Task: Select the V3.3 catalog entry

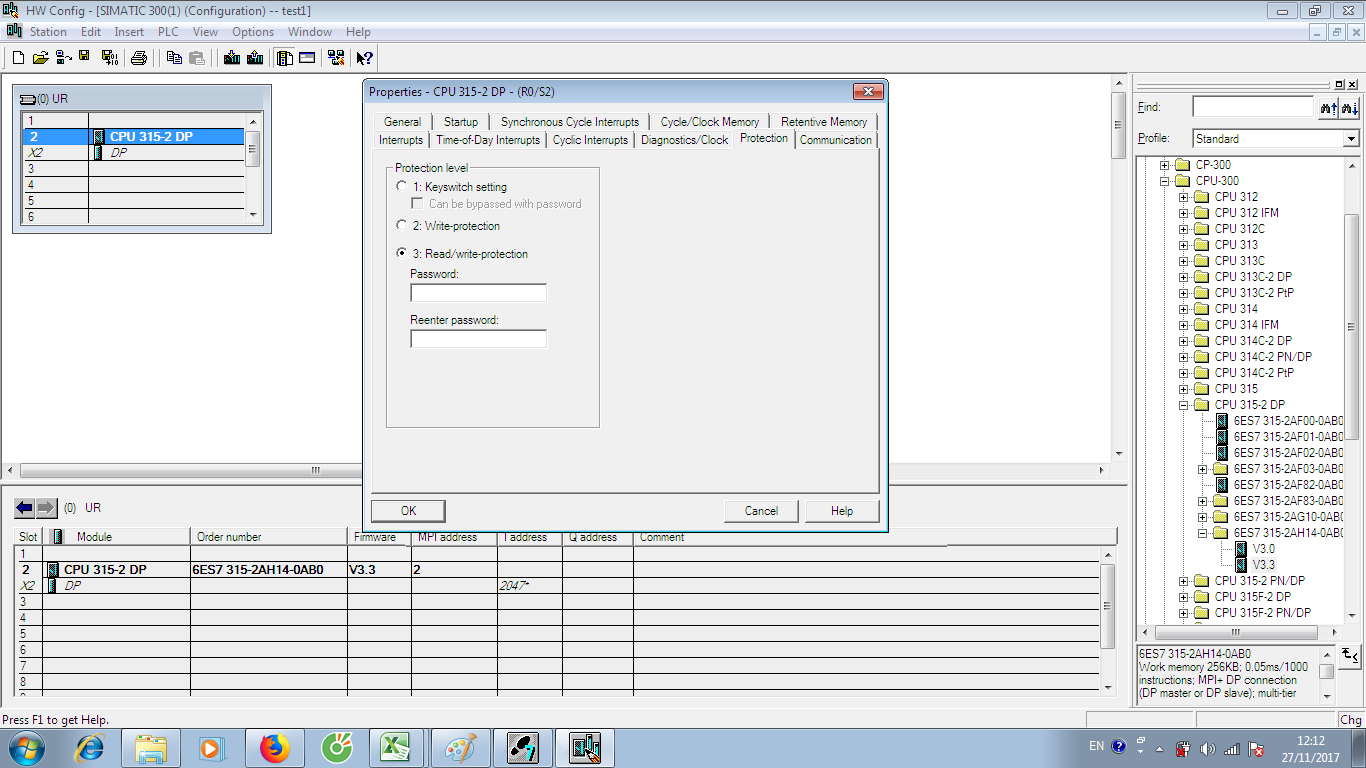Action: tap(1263, 565)
